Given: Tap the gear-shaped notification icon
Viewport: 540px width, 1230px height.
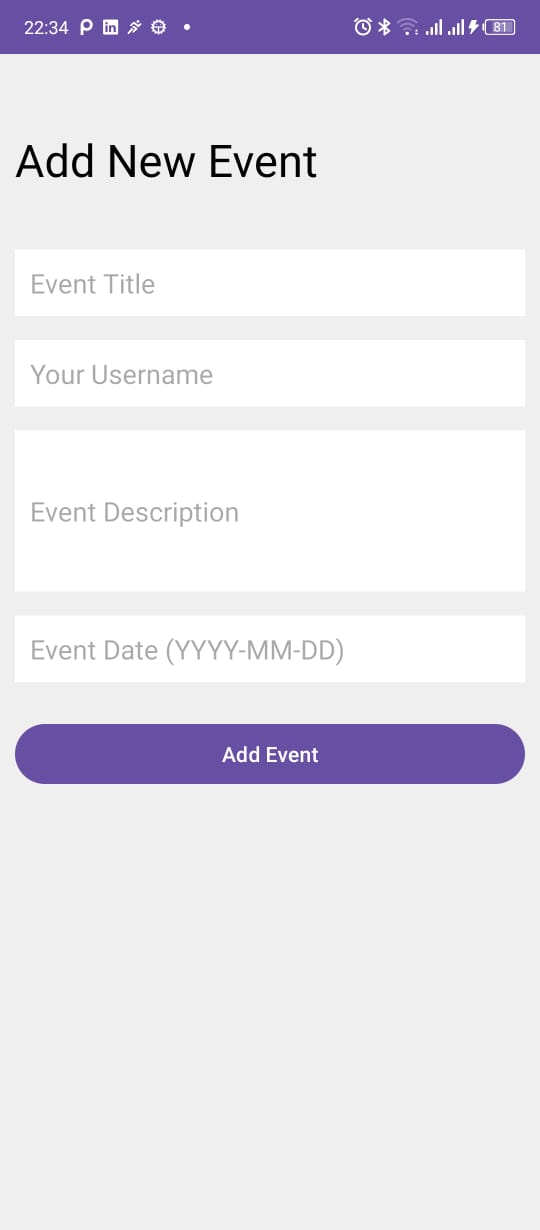Looking at the screenshot, I should click(158, 27).
